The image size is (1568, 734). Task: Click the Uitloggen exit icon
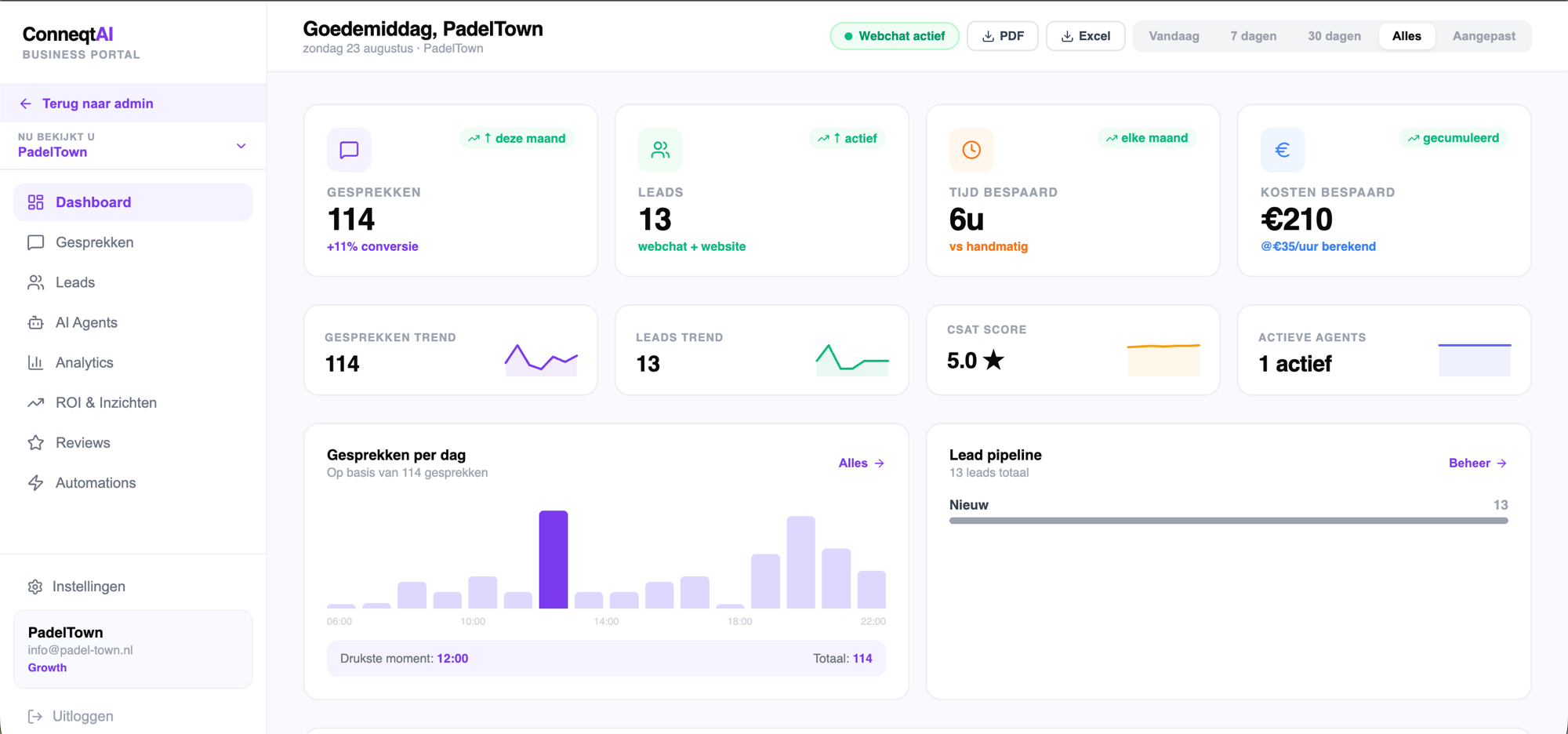35,716
